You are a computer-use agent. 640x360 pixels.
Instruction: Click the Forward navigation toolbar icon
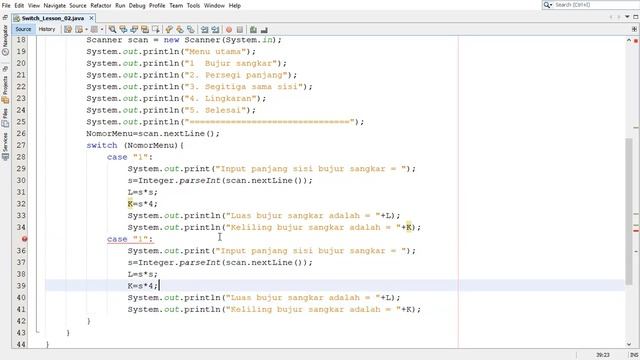(x=94, y=29)
